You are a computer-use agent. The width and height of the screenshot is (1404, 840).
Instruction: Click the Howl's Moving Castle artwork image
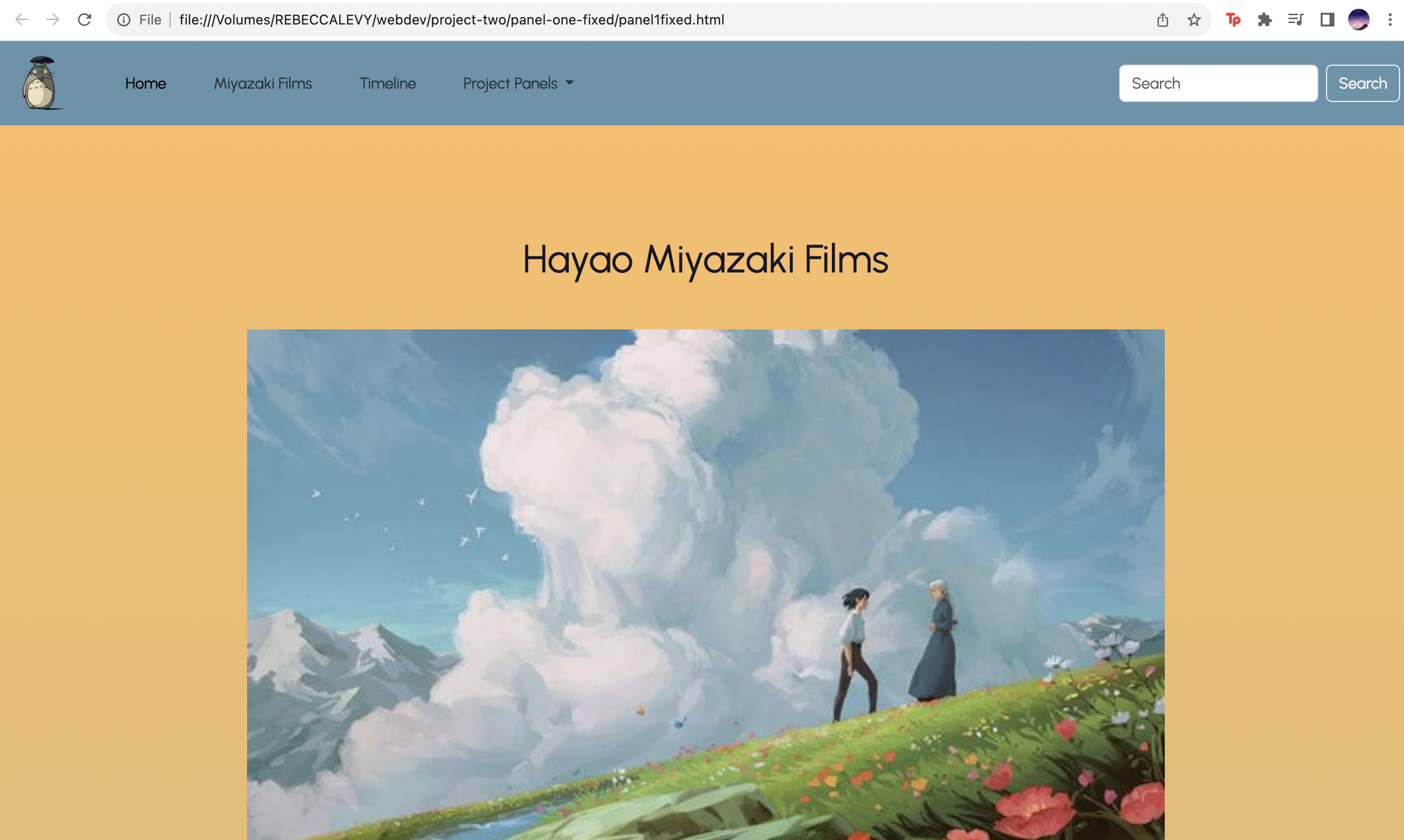tap(705, 584)
